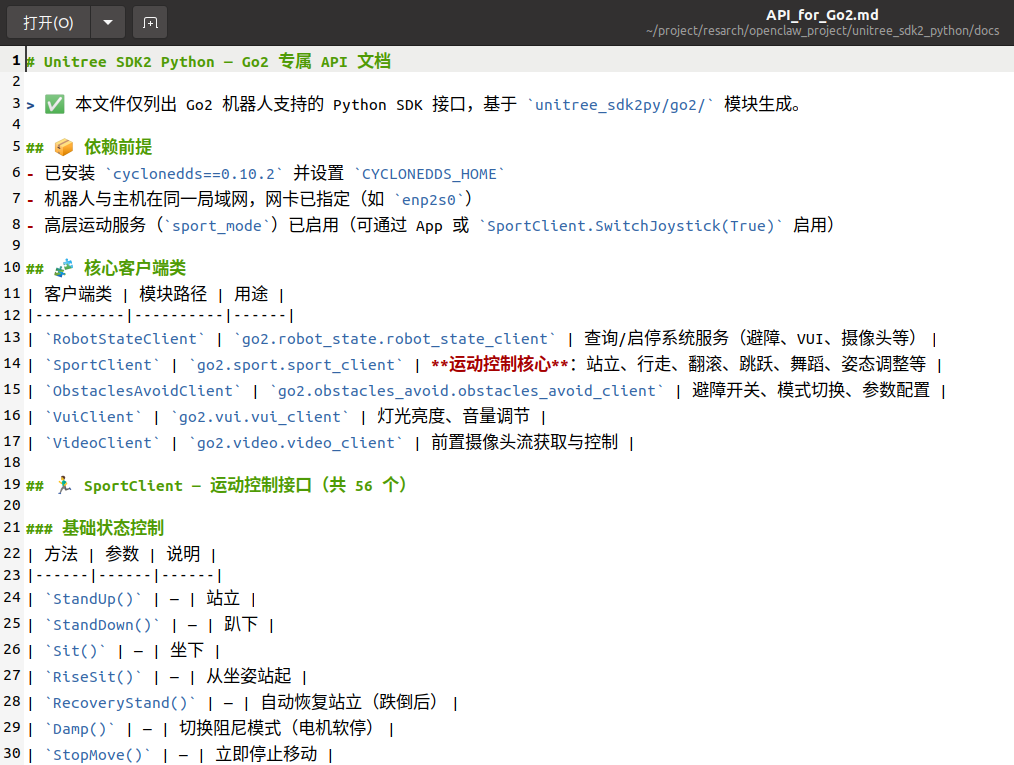Screen dimensions: 1014x765
Task: Create a new document with toolbar icon
Action: coord(150,23)
